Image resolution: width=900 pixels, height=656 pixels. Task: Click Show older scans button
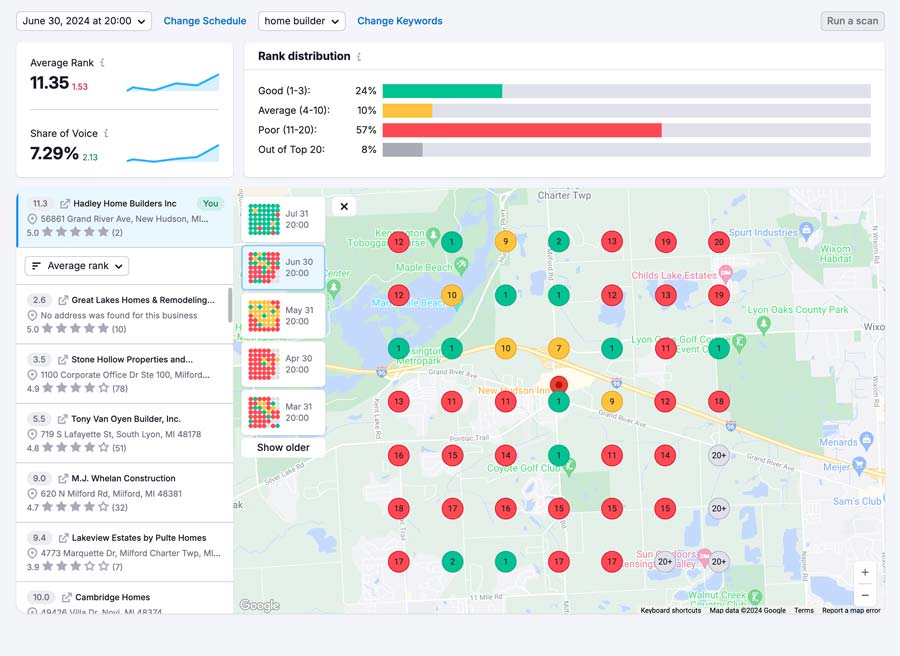click(283, 448)
